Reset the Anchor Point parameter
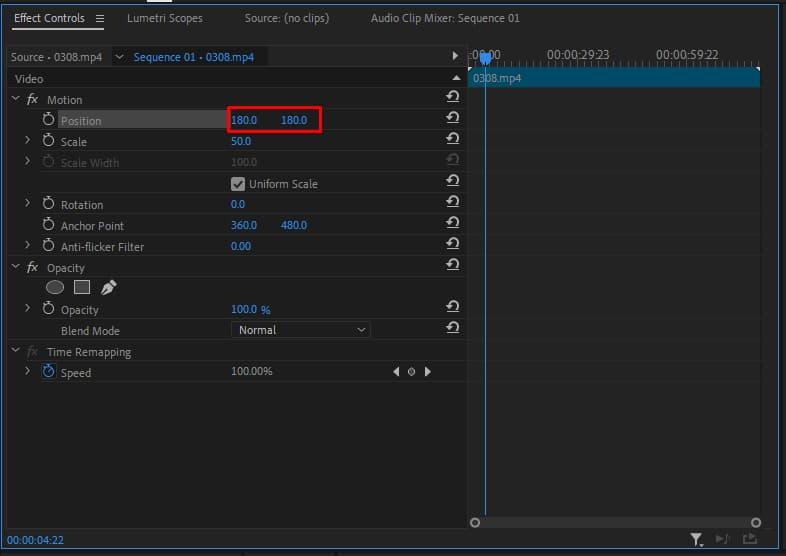 (452, 223)
